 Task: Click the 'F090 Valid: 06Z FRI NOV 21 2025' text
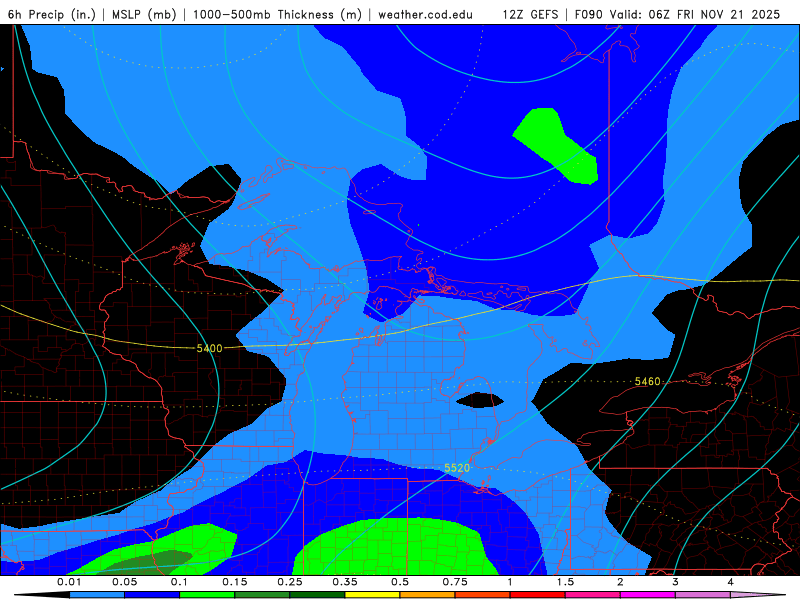(677, 14)
